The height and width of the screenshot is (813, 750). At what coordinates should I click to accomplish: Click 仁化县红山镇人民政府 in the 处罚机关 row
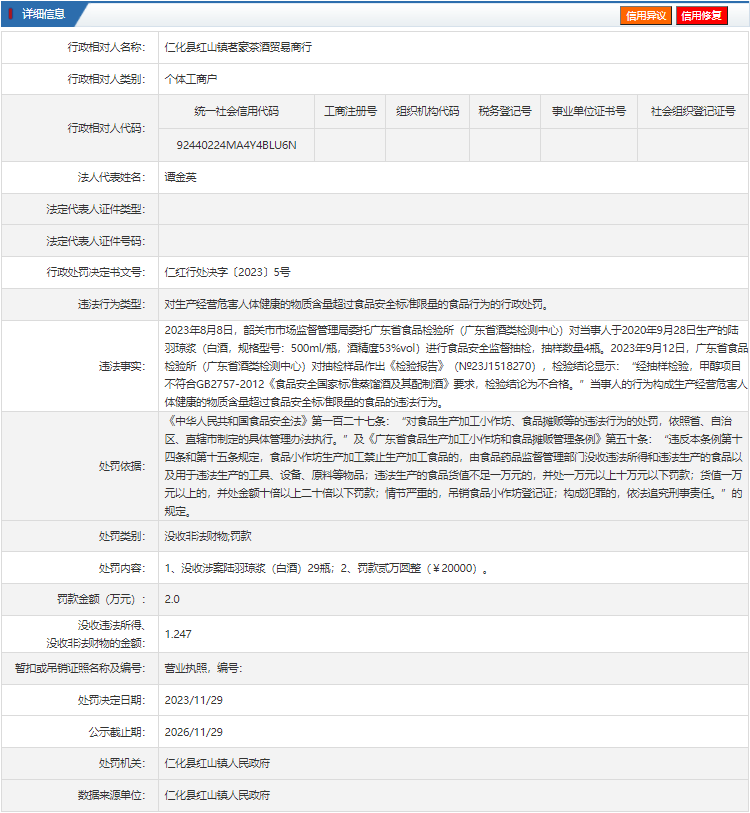click(217, 763)
